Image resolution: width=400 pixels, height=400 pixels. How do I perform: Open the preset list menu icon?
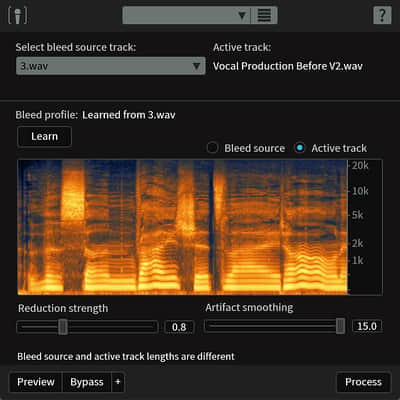[264, 15]
